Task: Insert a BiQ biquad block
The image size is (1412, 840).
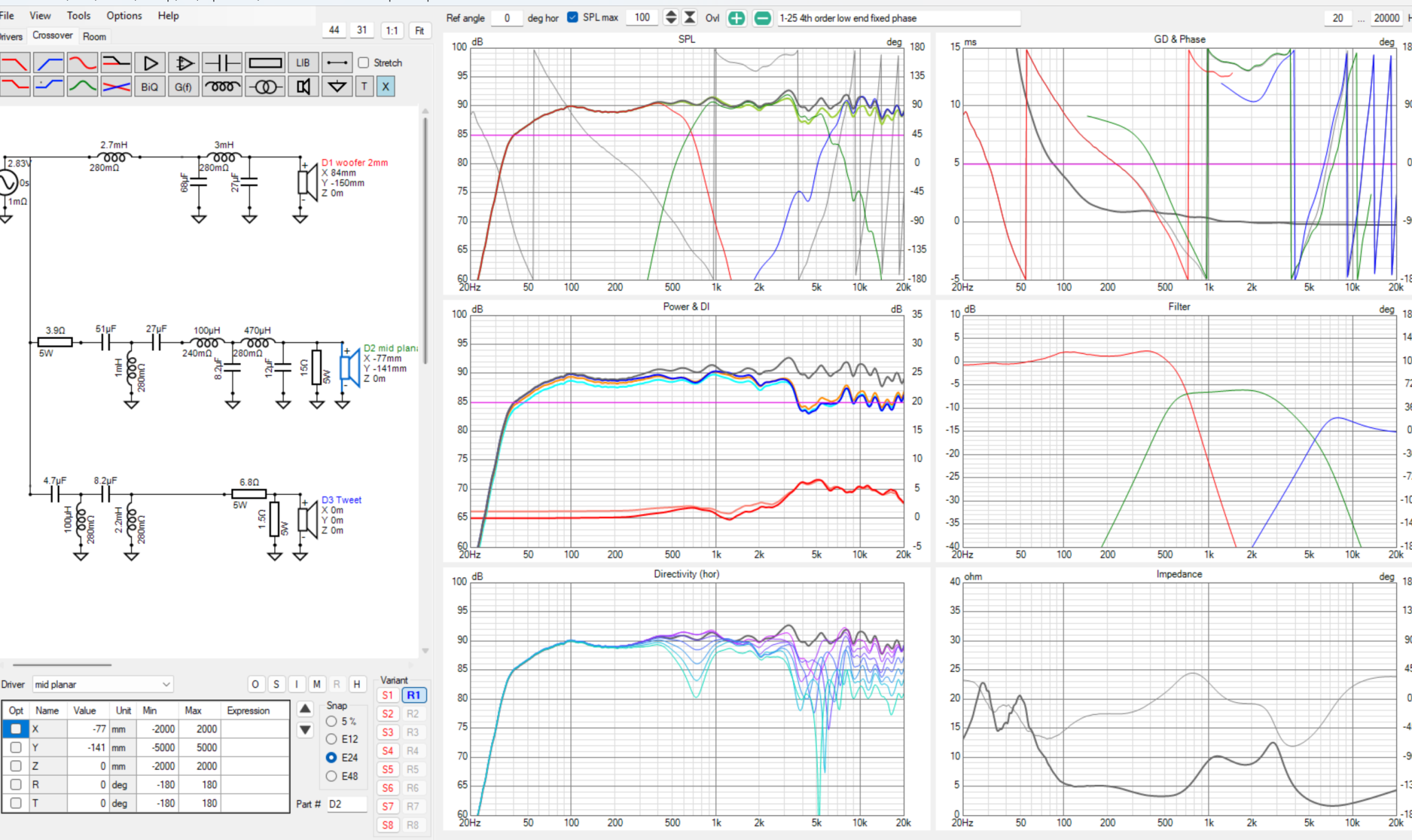Action: pos(150,86)
